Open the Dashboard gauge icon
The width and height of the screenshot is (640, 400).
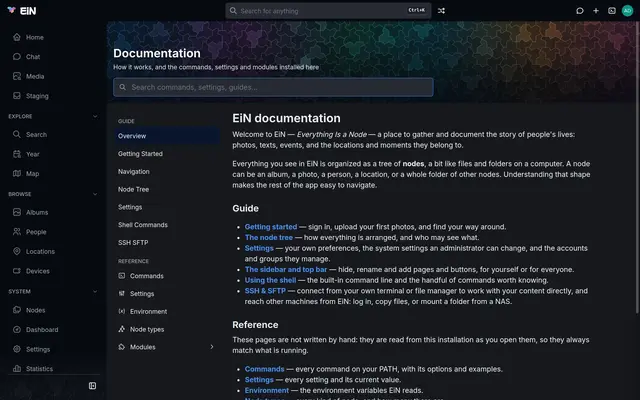pyautogui.click(x=17, y=329)
